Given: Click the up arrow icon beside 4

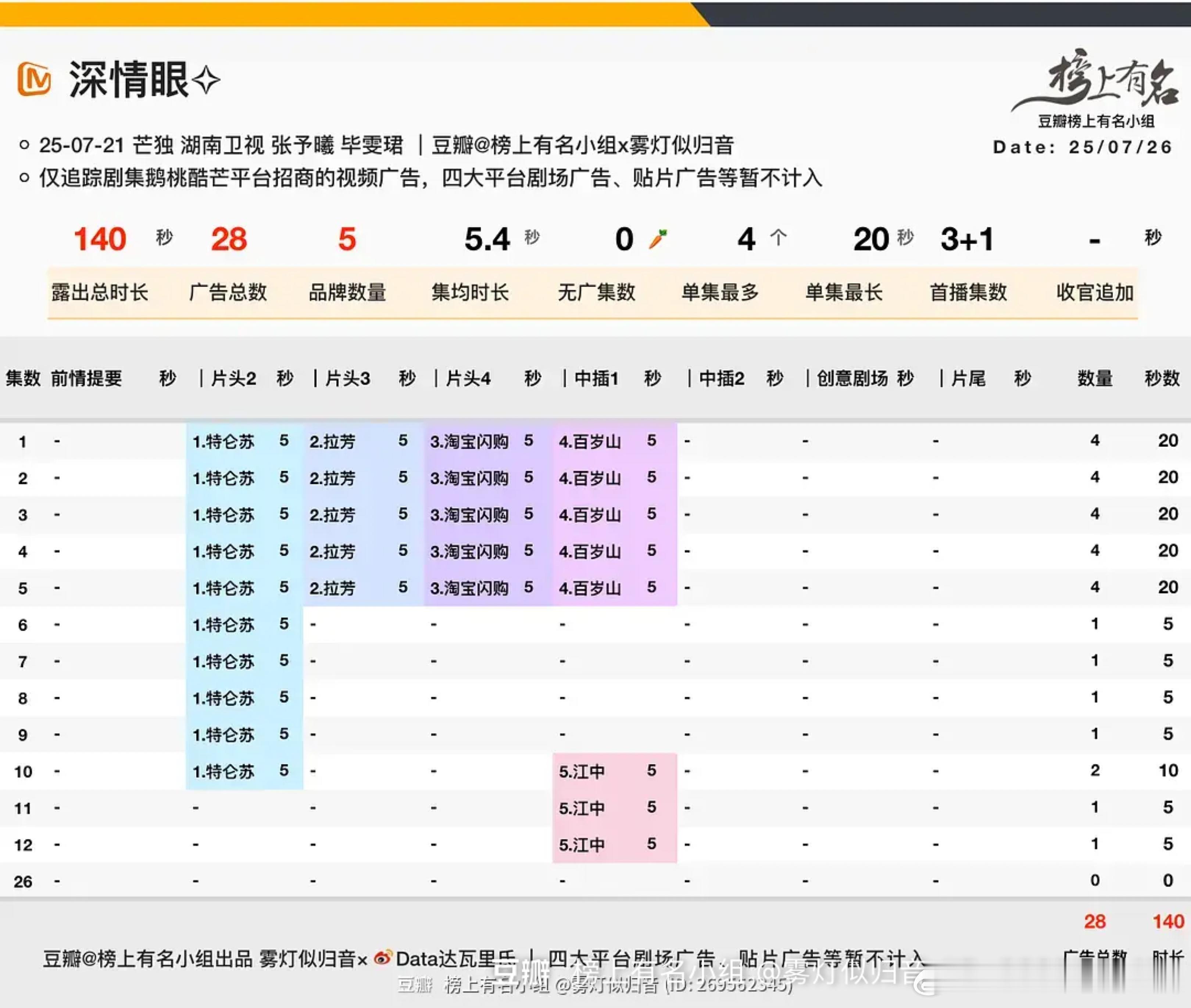Looking at the screenshot, I should (x=779, y=238).
